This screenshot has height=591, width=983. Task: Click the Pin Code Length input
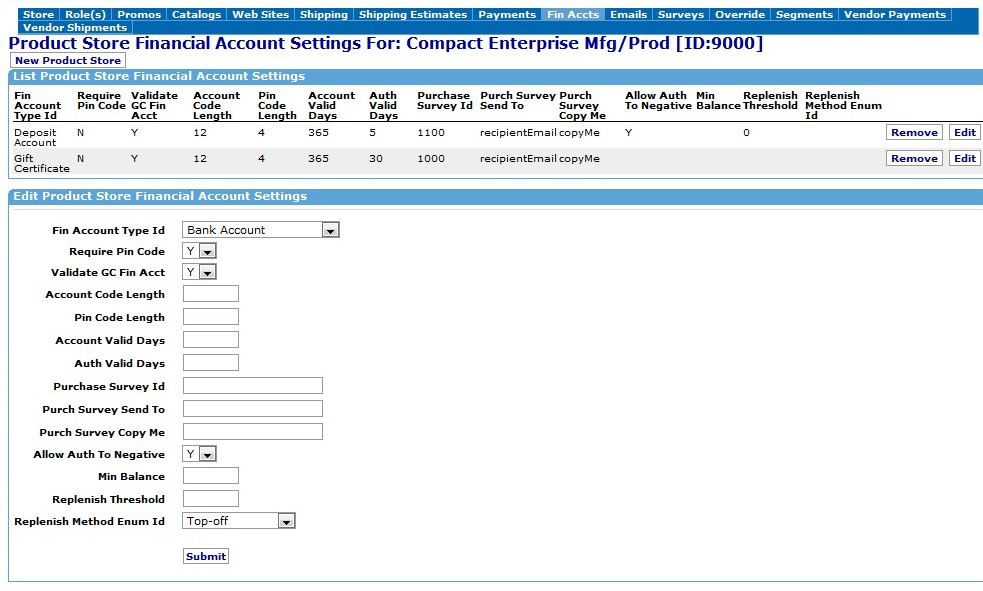pos(211,317)
